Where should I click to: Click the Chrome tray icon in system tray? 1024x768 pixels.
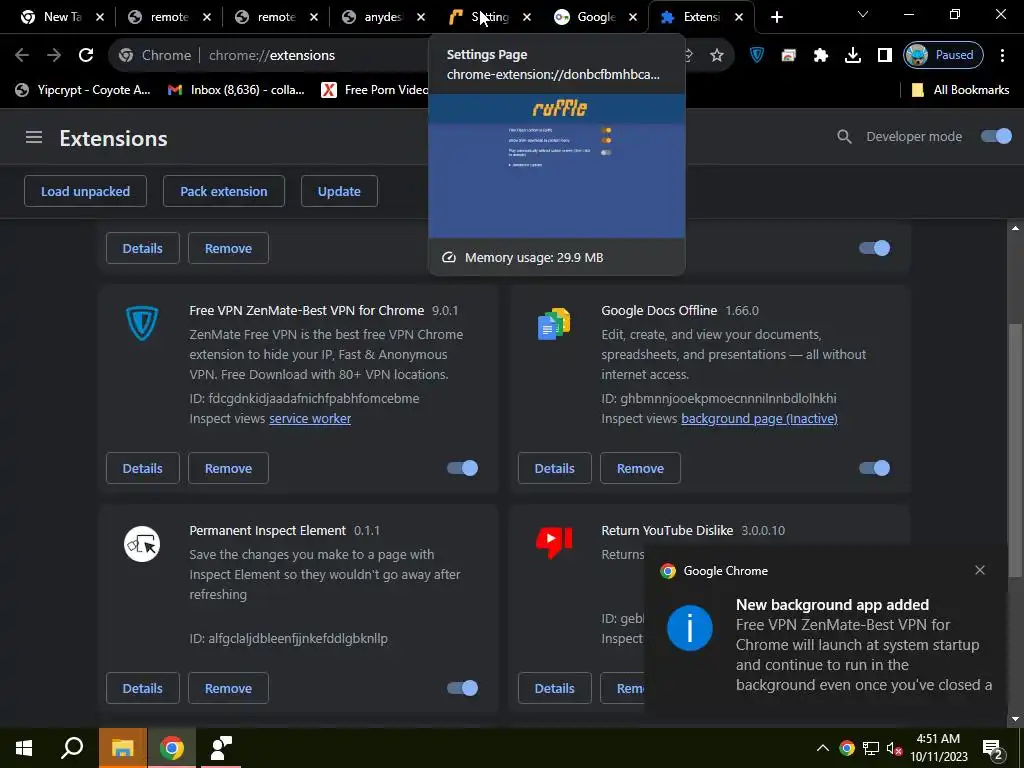coord(847,748)
